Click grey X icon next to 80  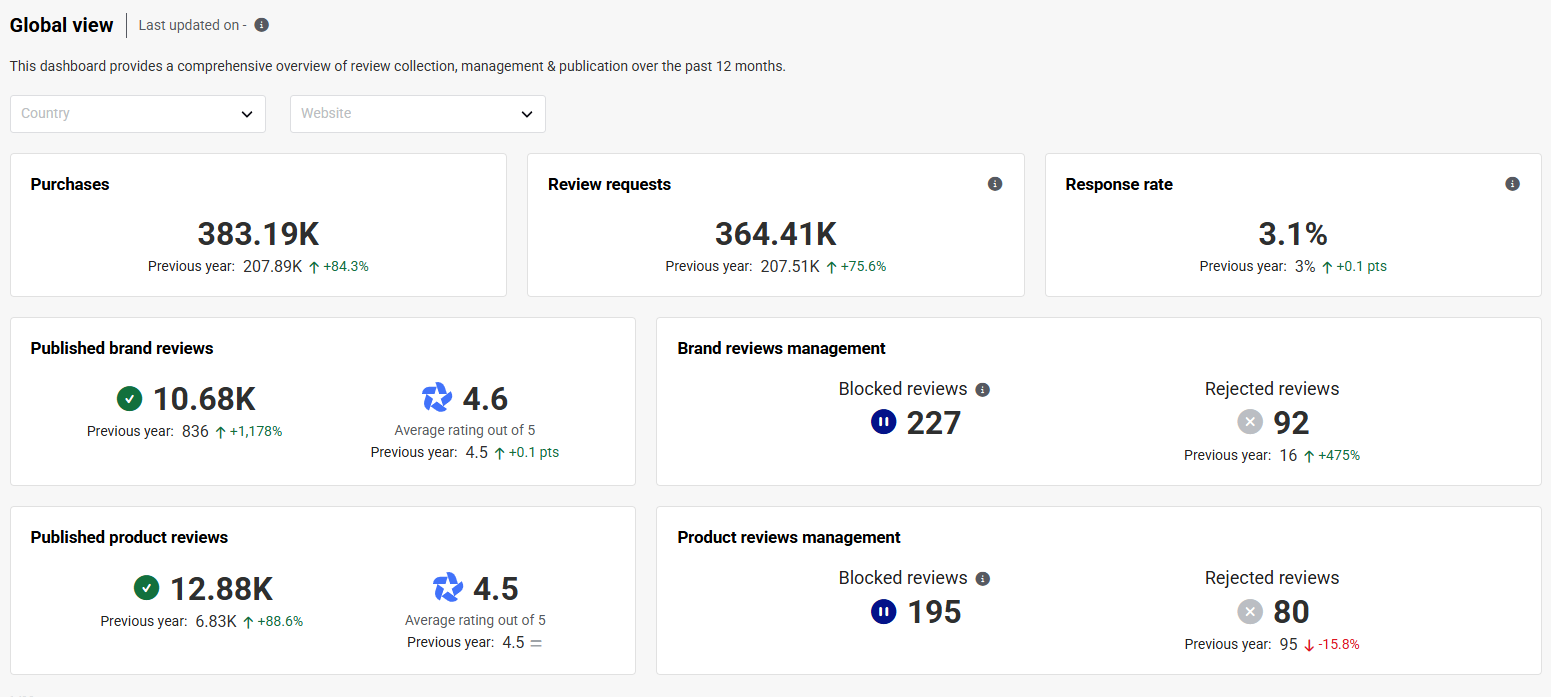(x=1250, y=612)
